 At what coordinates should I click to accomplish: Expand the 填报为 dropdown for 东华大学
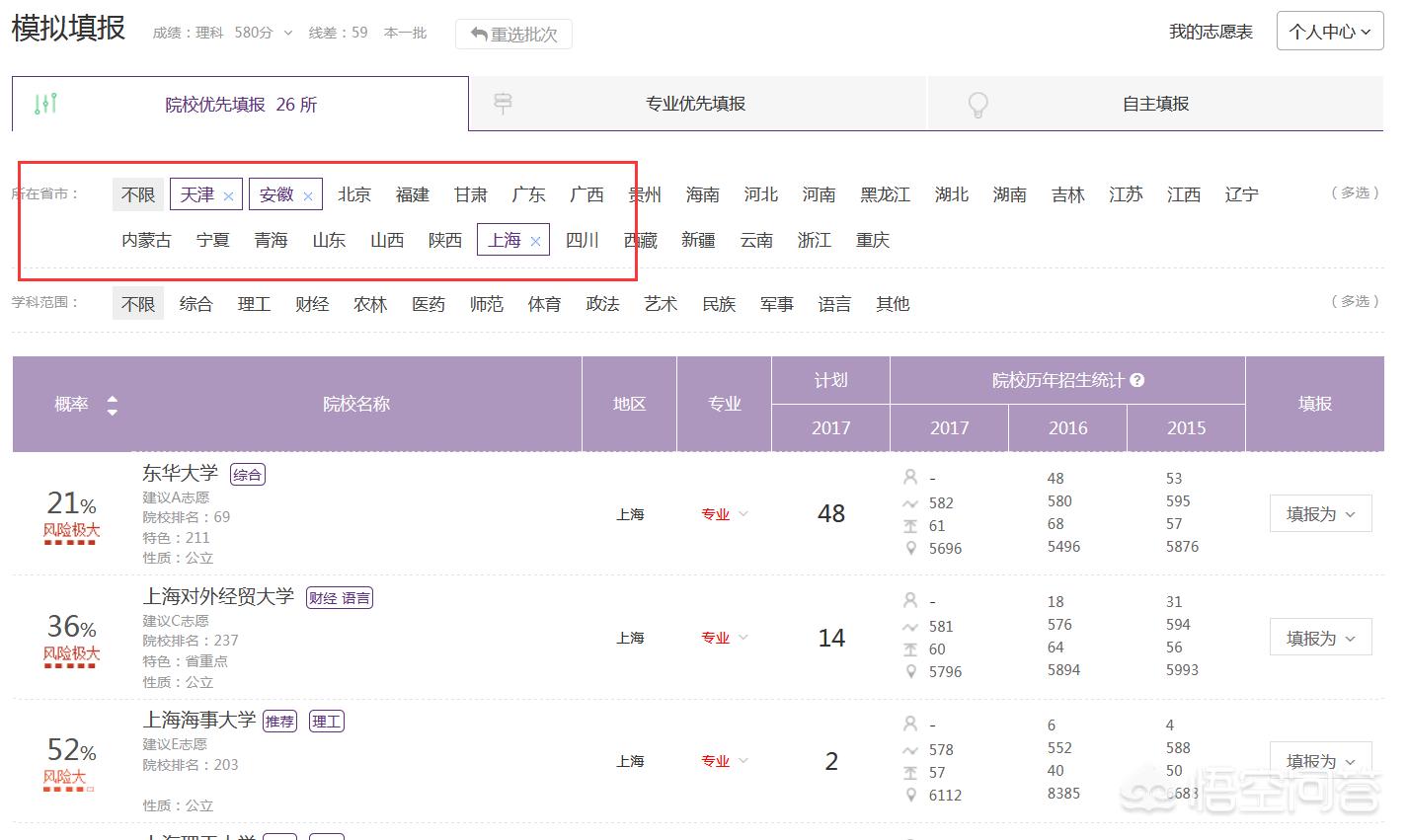click(1320, 514)
